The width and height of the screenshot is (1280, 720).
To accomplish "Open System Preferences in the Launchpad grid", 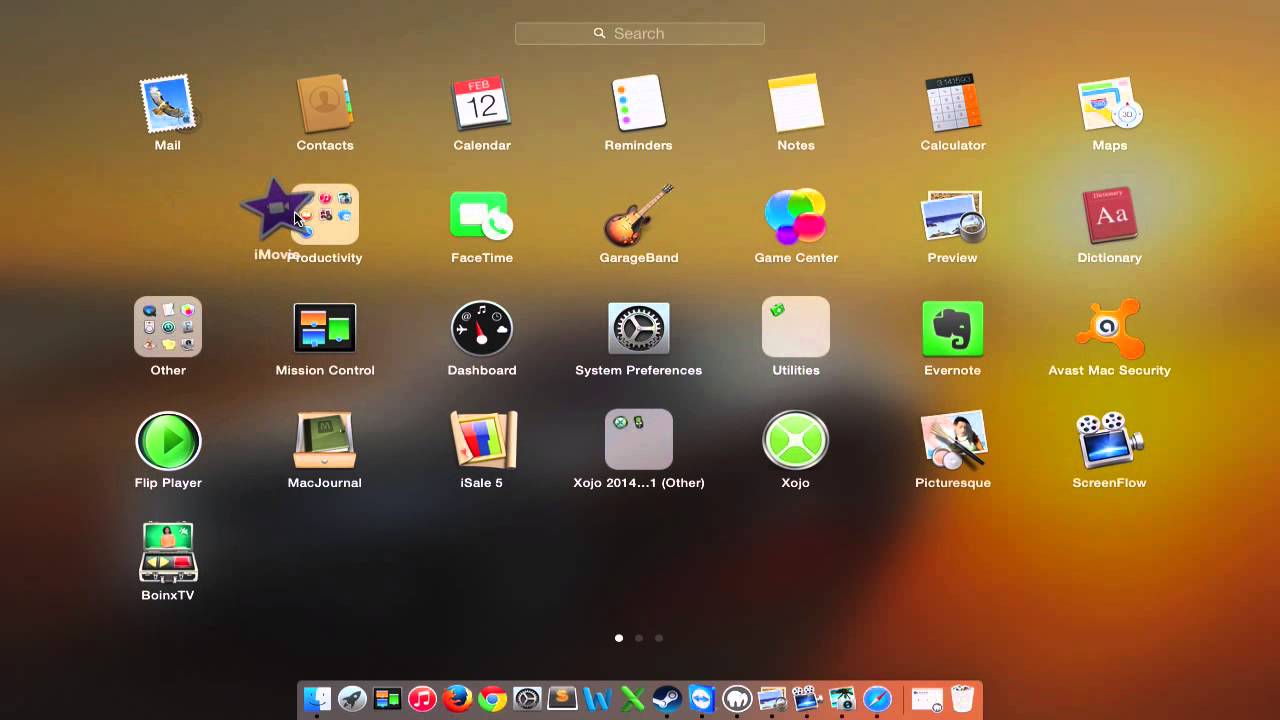I will pos(639,328).
